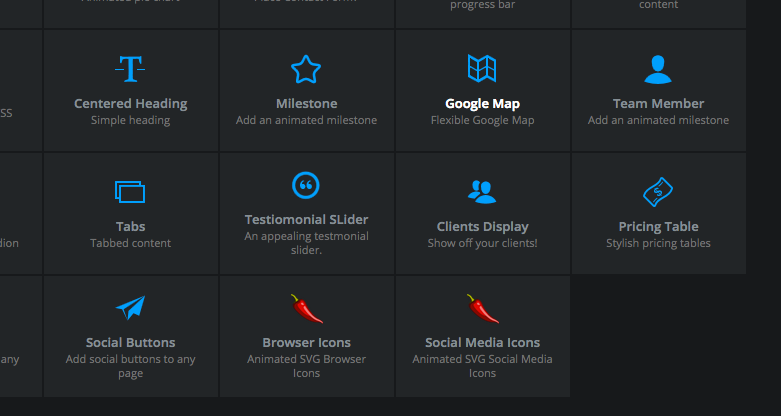Click 'Animated SVG Browser Icons' description
Screen dimensions: 781x416
(x=306, y=366)
